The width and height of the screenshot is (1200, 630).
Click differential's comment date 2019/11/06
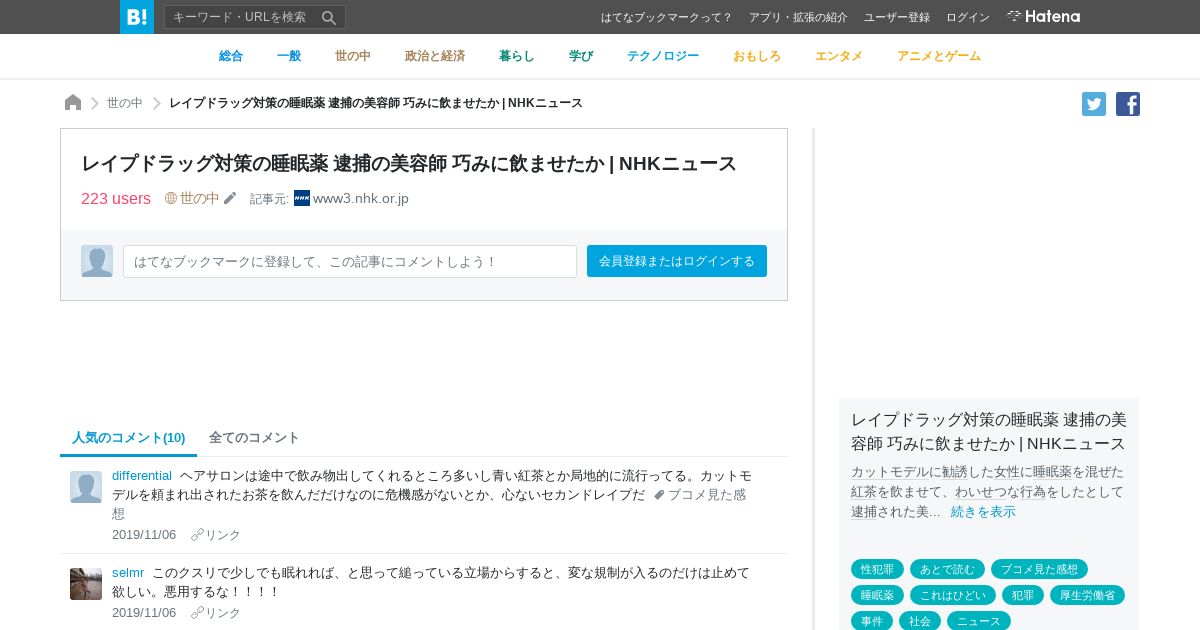144,535
